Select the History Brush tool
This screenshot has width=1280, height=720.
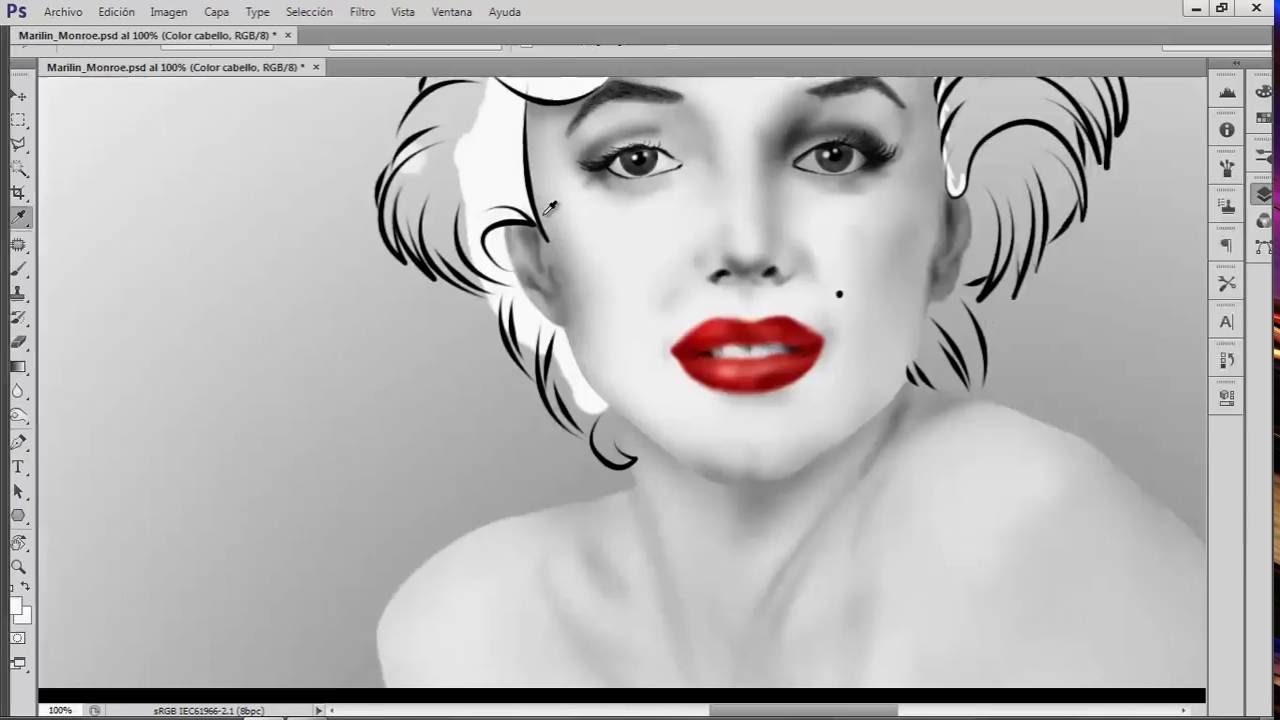point(18,318)
